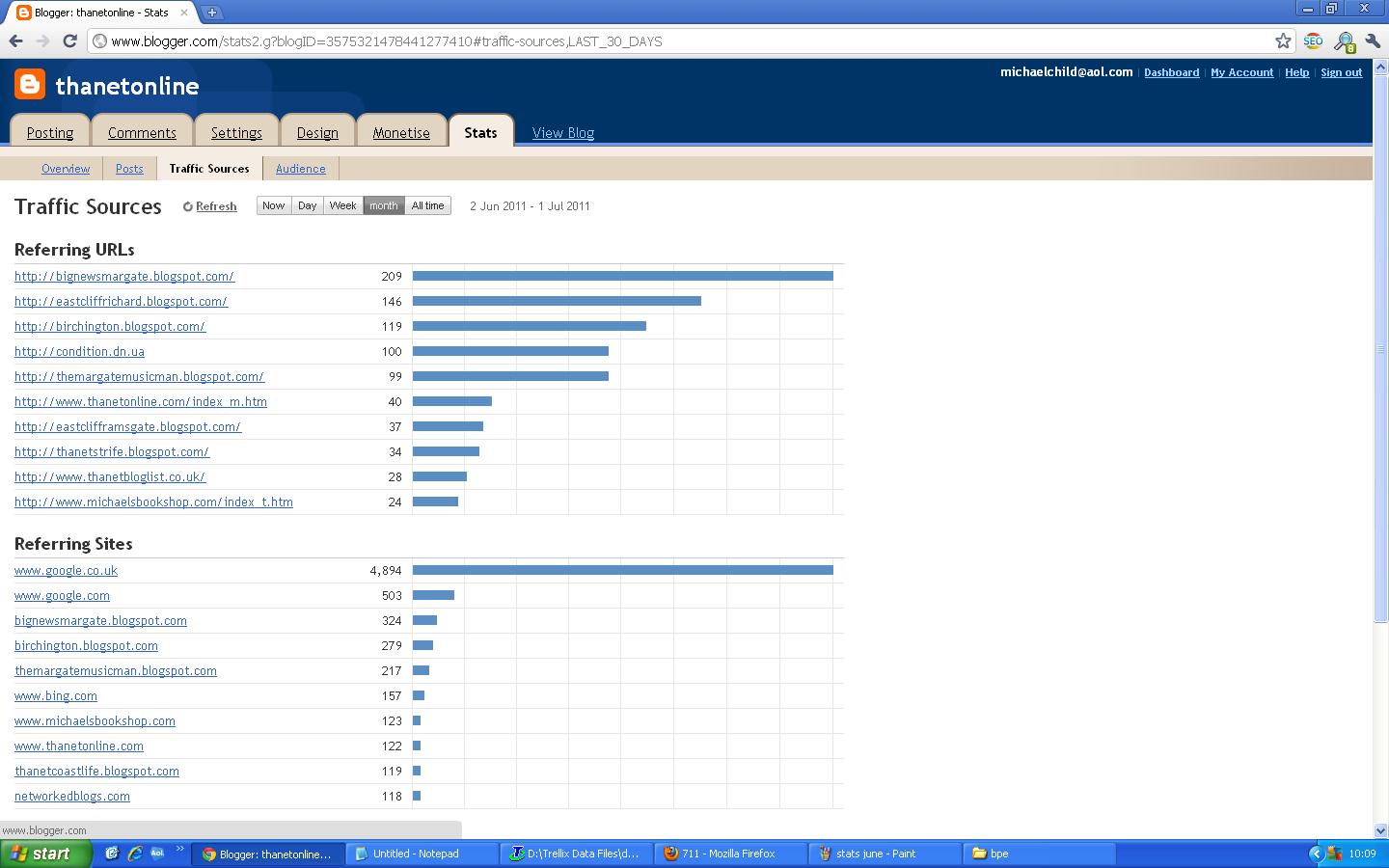Open the Chrome wrench settings menu
Image resolution: width=1389 pixels, height=868 pixels.
click(1373, 41)
